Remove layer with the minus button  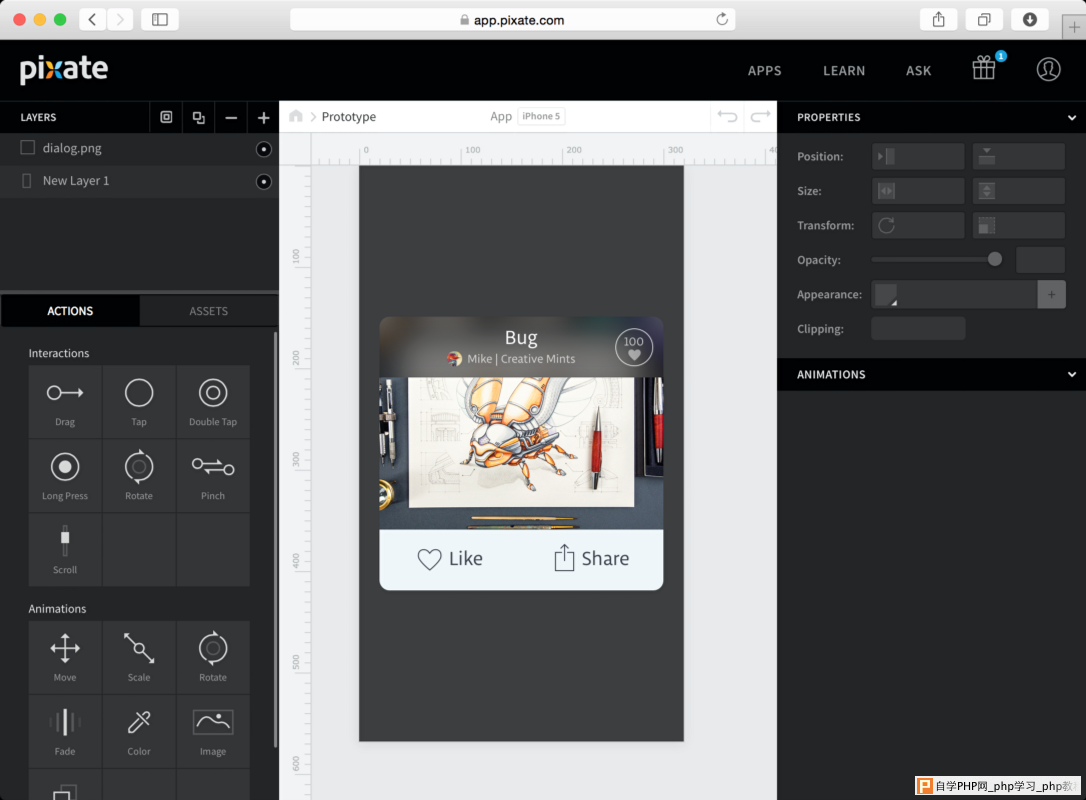(231, 118)
